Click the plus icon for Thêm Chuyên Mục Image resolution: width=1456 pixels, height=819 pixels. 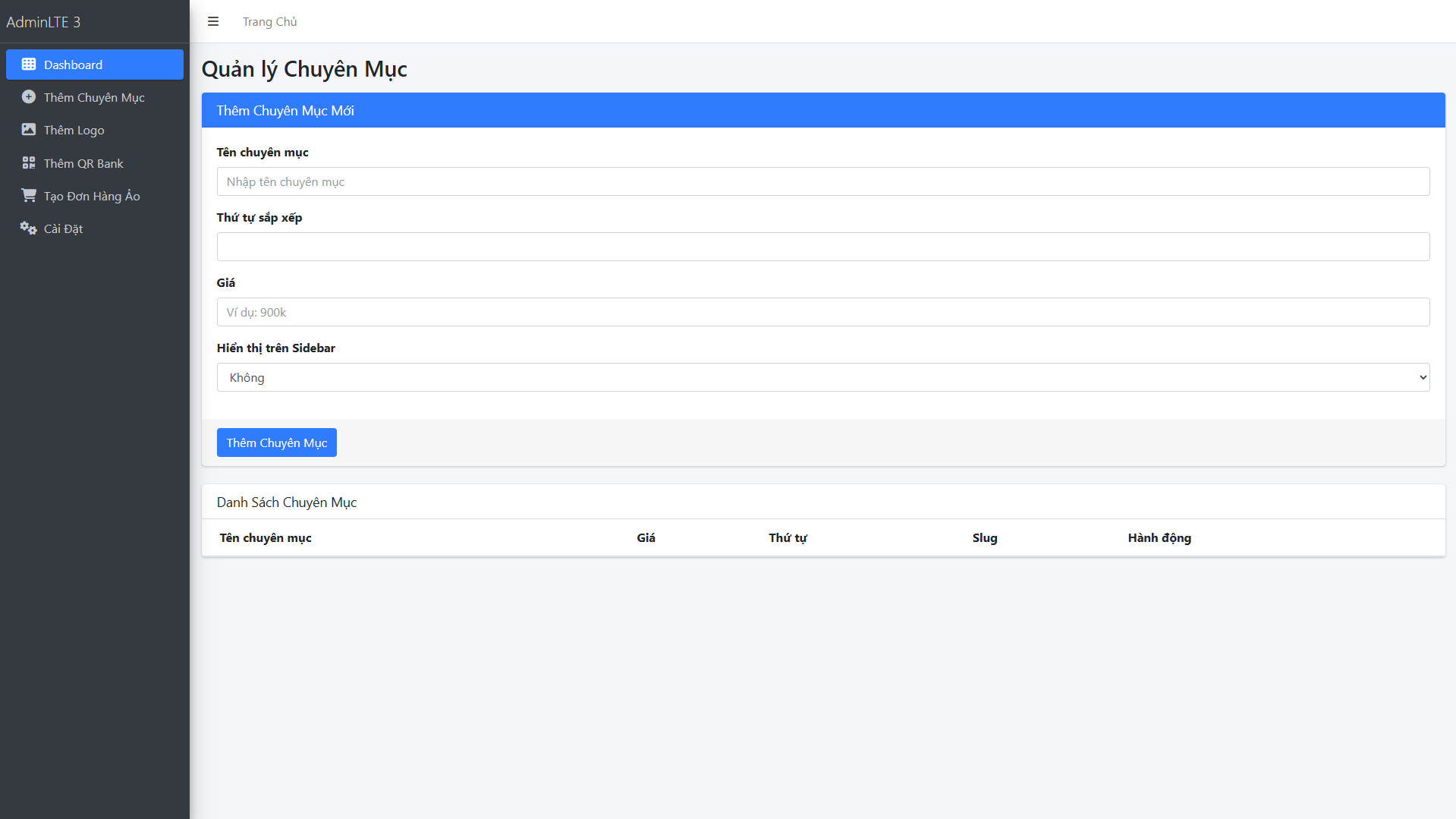(x=29, y=97)
